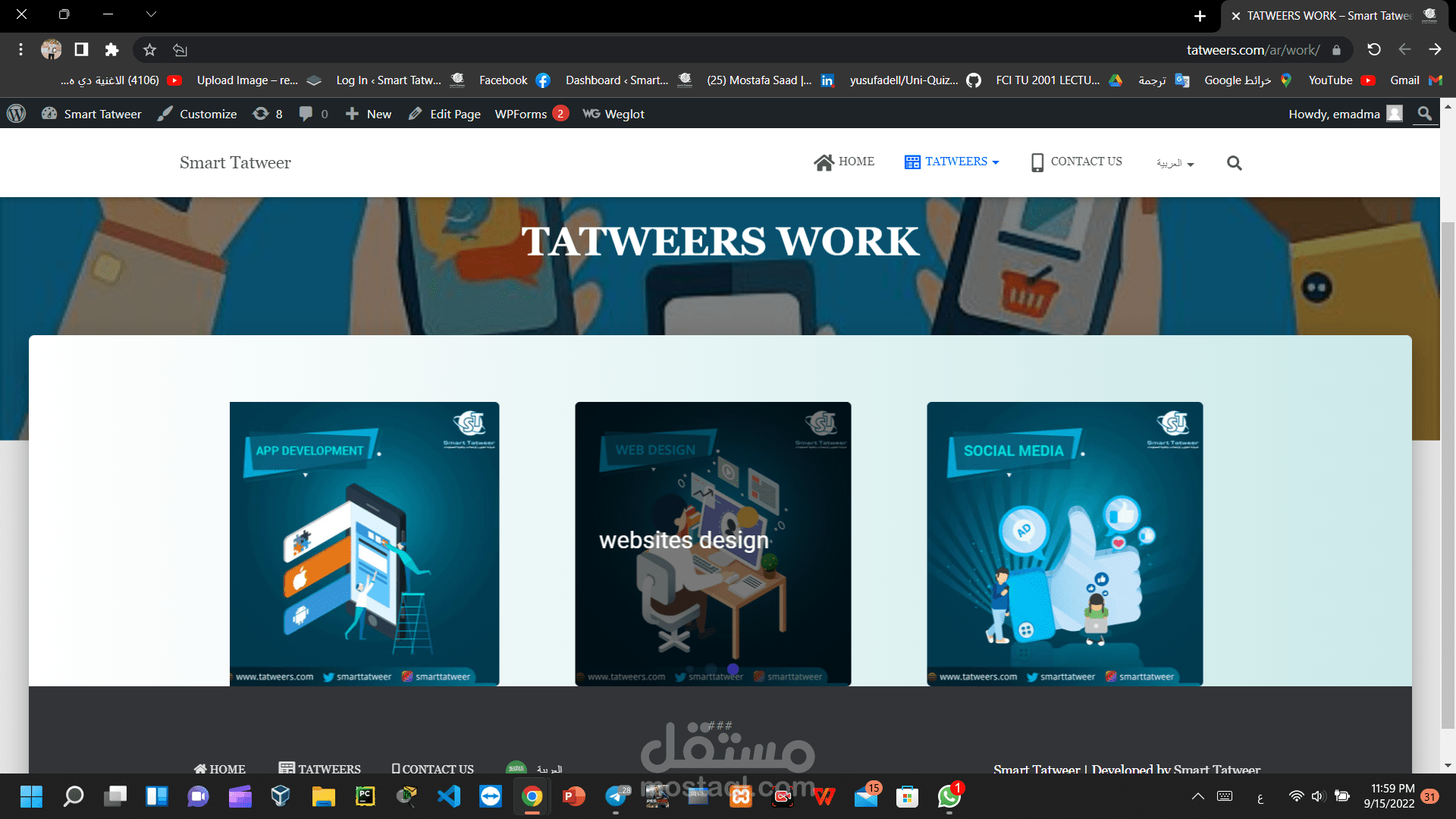Image resolution: width=1456 pixels, height=819 pixels.
Task: Open a new browser tab
Action: pos(1200,16)
